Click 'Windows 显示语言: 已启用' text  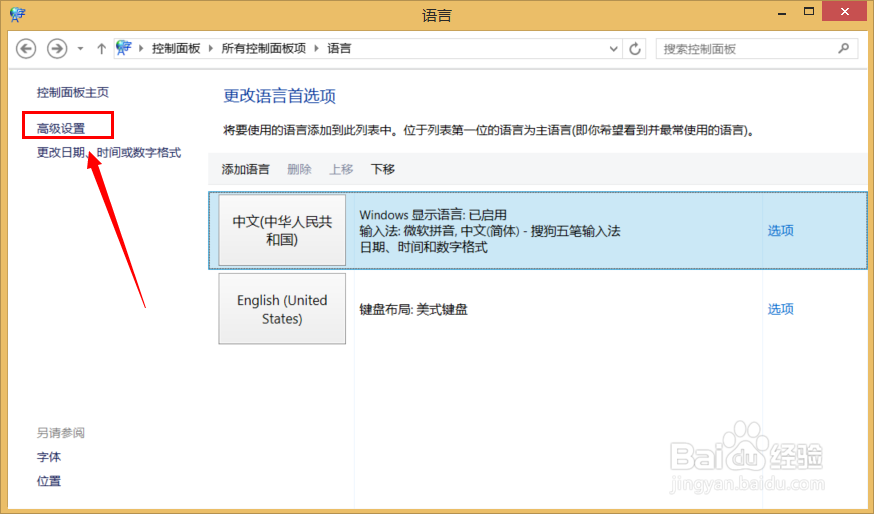(433, 215)
